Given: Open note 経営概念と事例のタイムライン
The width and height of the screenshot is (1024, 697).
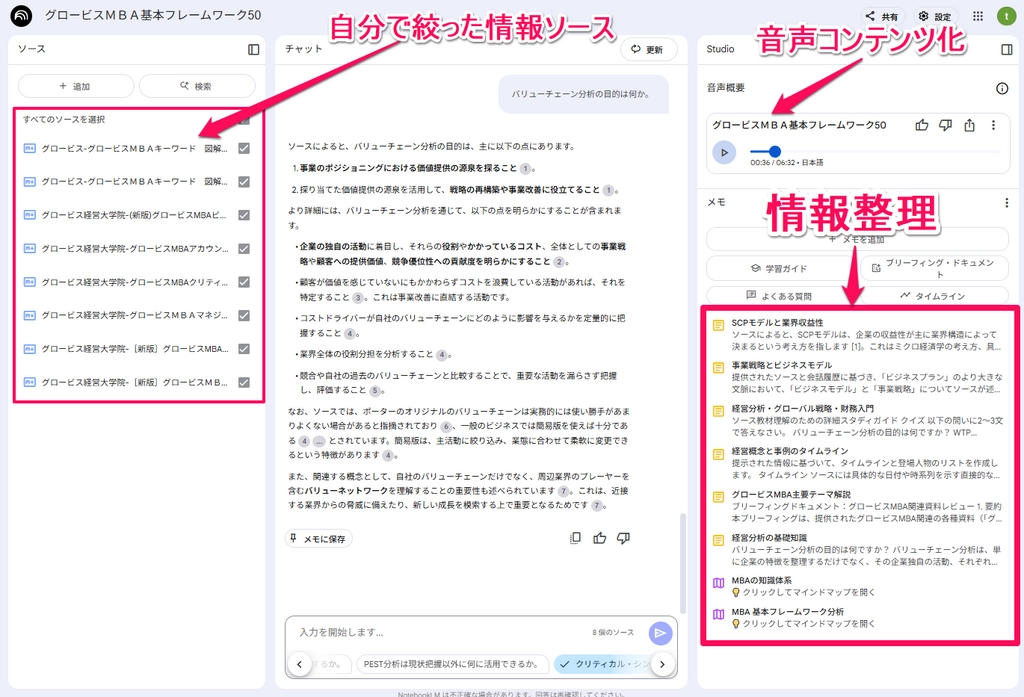Looking at the screenshot, I should (859, 463).
